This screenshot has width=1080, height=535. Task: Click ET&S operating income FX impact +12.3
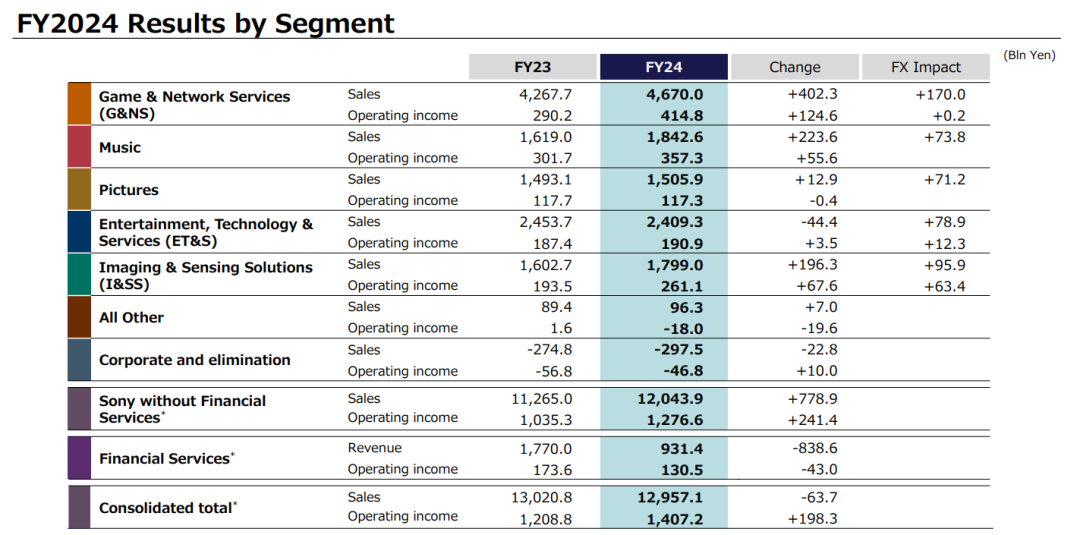[945, 244]
